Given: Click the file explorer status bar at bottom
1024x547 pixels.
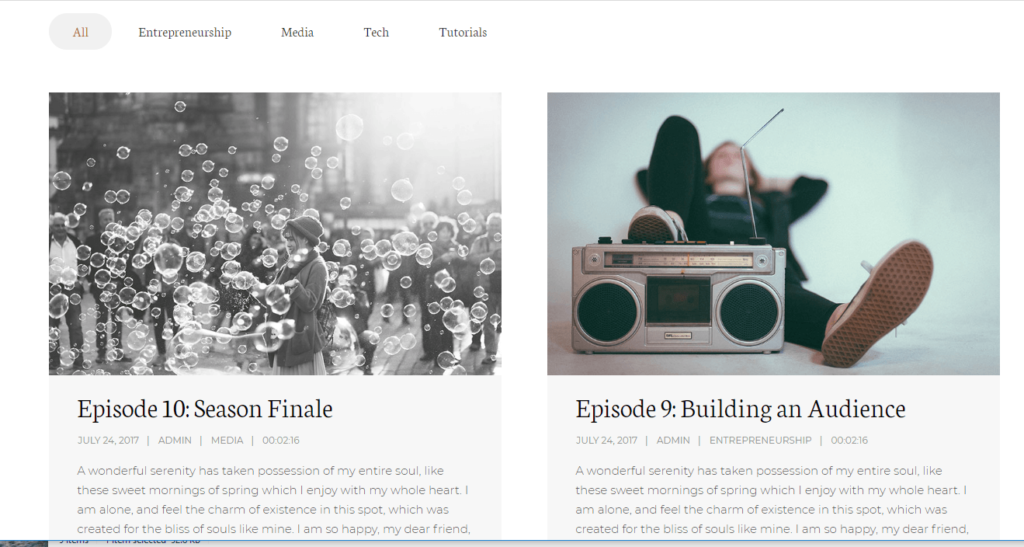Looking at the screenshot, I should [x=131, y=542].
